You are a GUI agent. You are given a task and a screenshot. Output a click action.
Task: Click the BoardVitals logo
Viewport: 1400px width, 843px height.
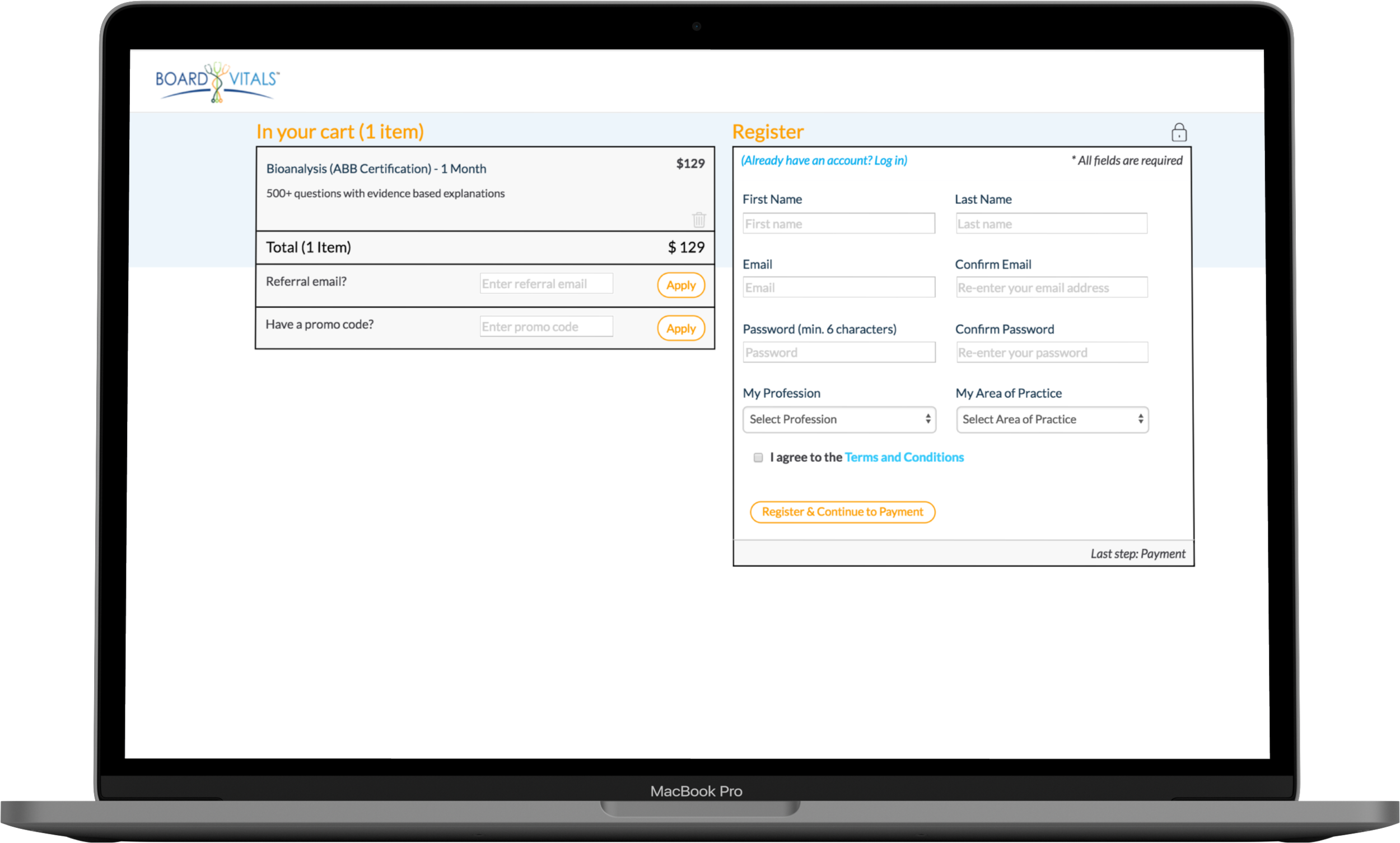coord(218,81)
